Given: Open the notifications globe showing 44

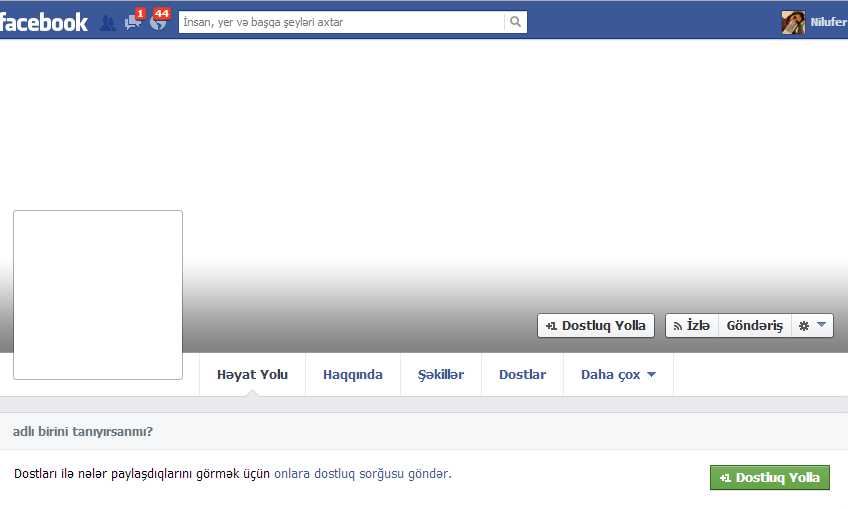Looking at the screenshot, I should 158,21.
